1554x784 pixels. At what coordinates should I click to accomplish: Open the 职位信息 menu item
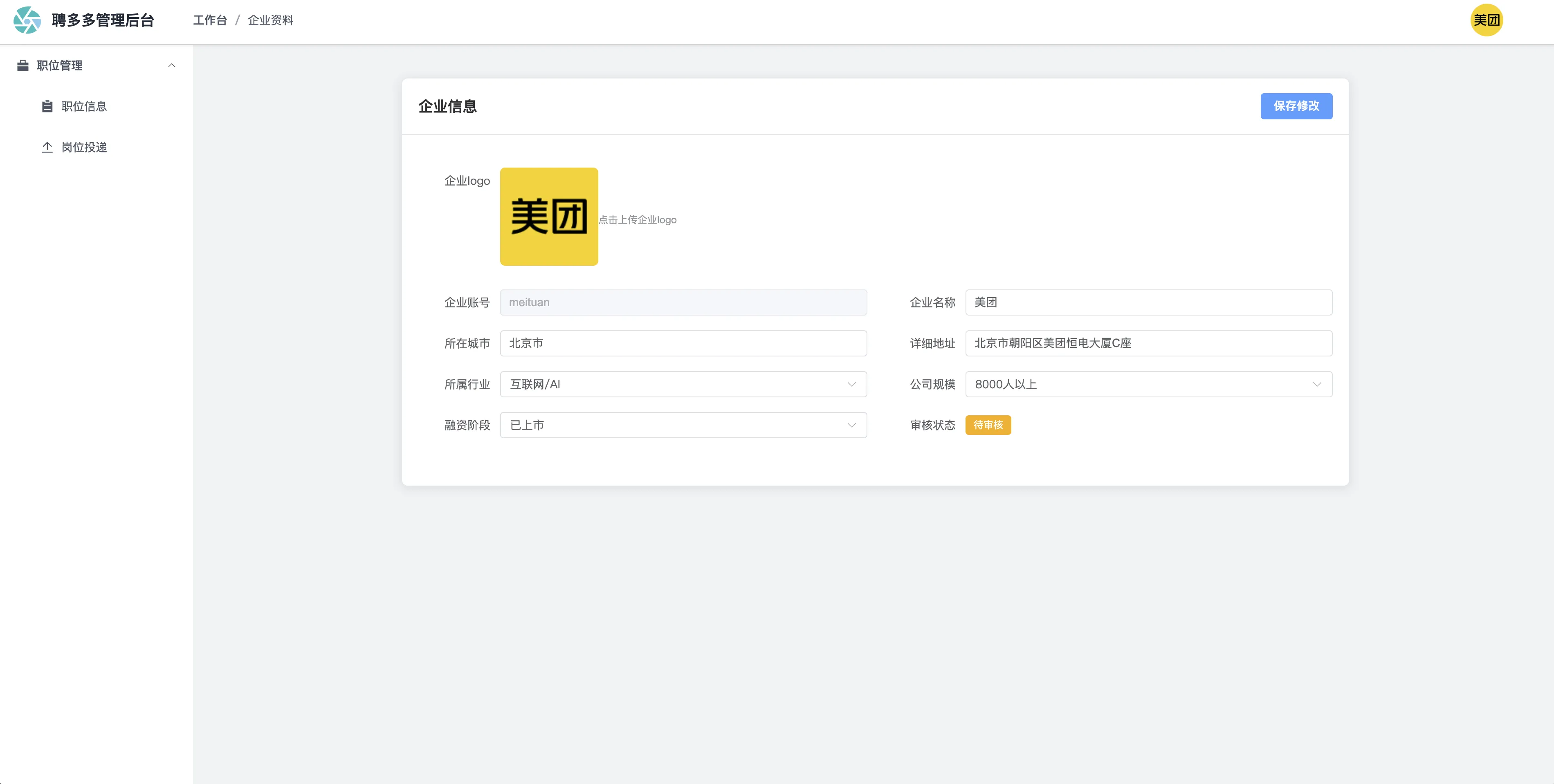pos(84,107)
